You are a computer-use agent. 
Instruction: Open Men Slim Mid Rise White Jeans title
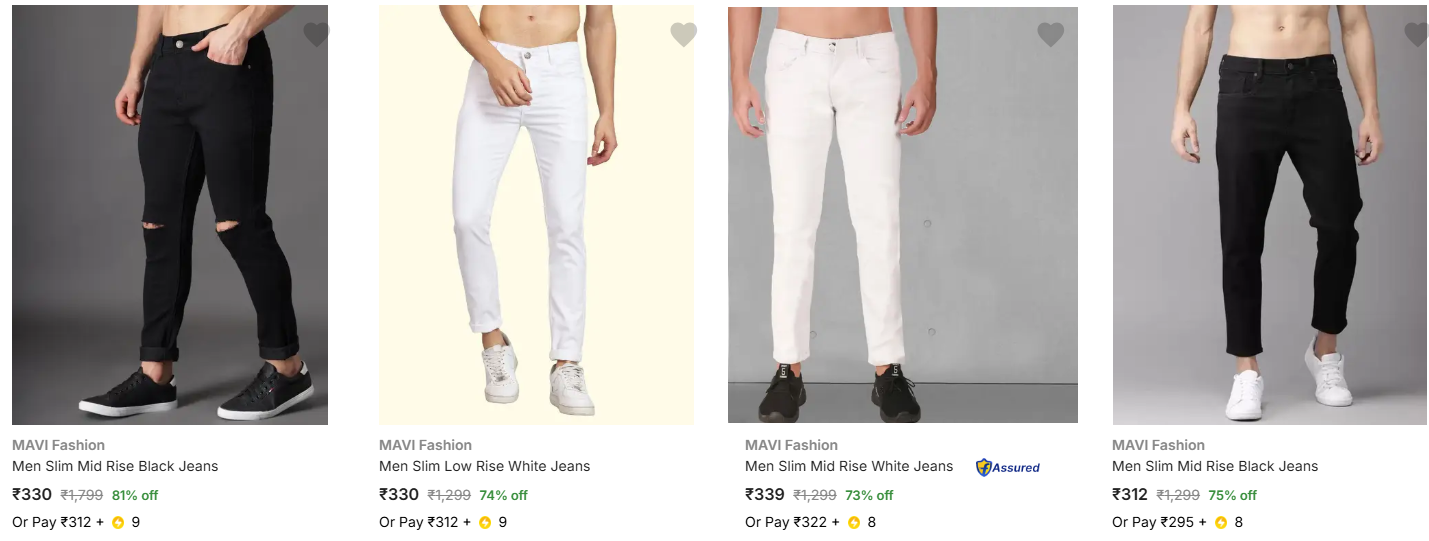pos(849,466)
